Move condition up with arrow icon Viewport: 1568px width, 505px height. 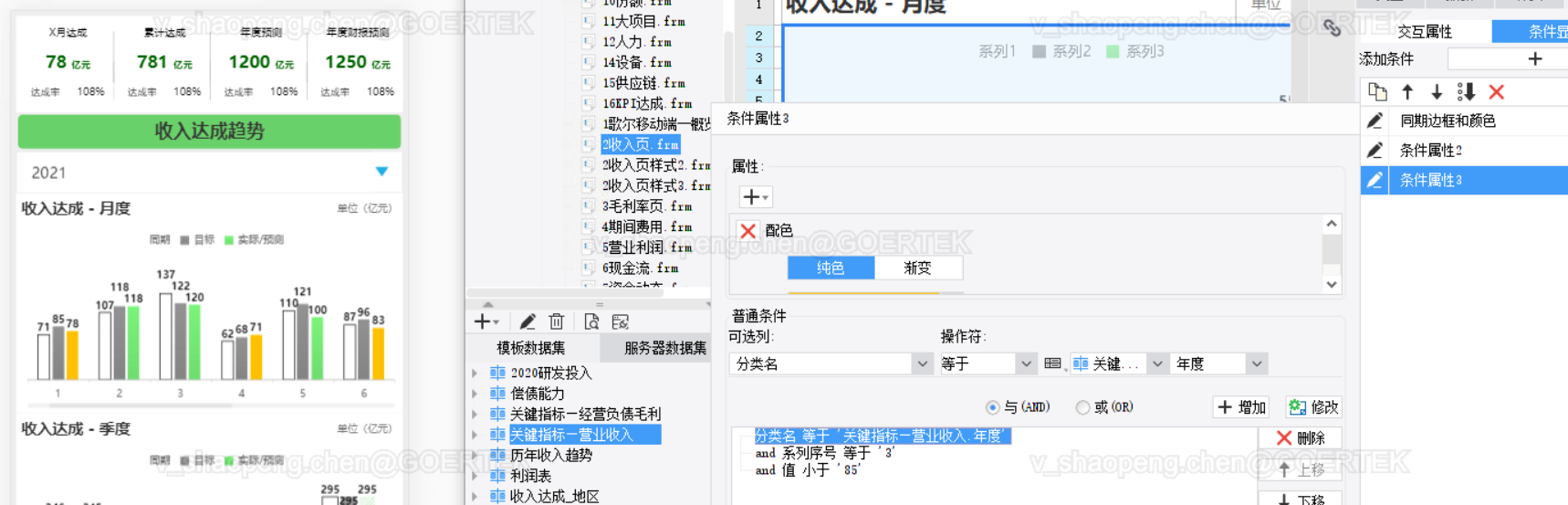[1407, 92]
